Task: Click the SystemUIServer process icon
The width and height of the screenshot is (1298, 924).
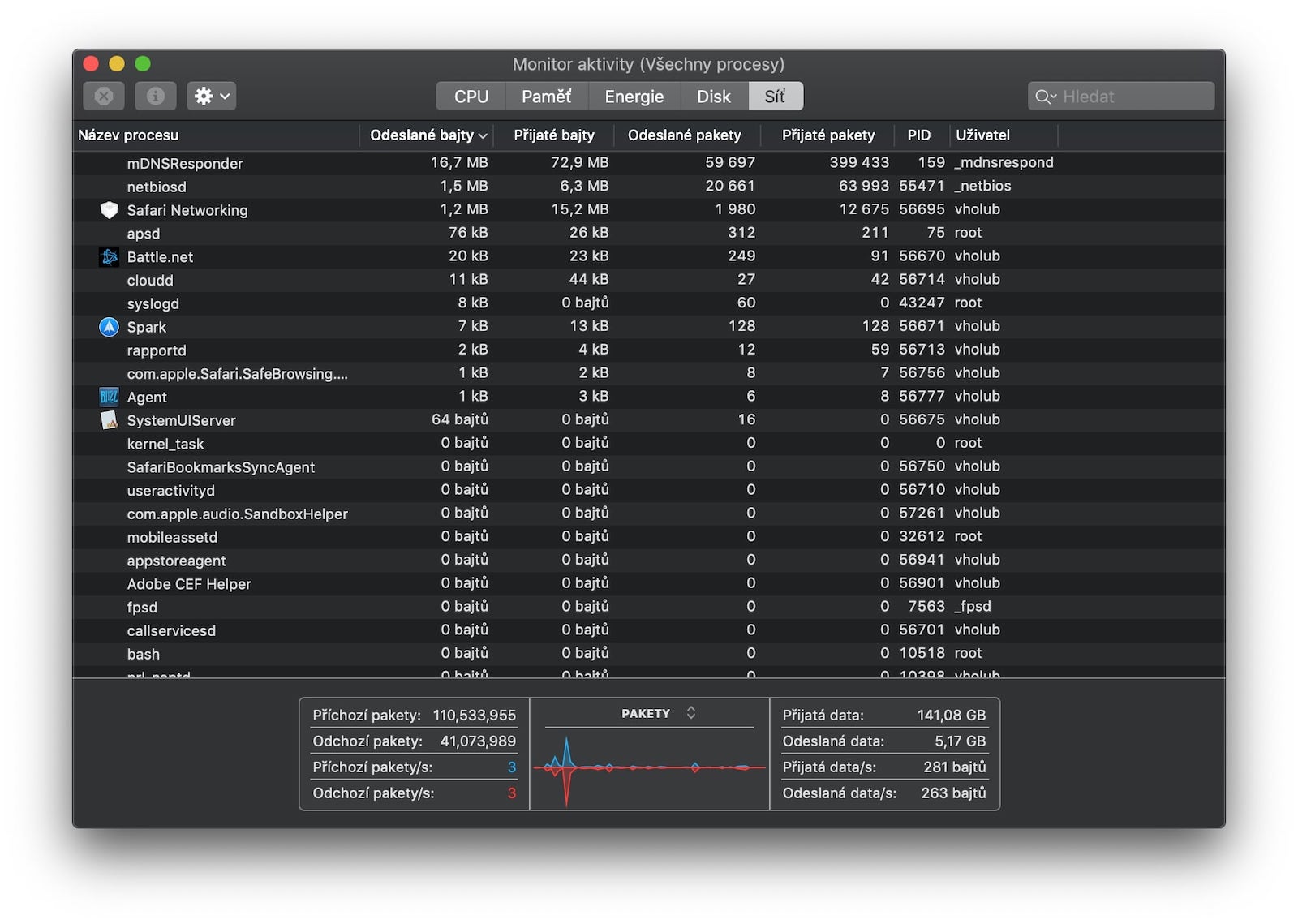Action: [109, 420]
